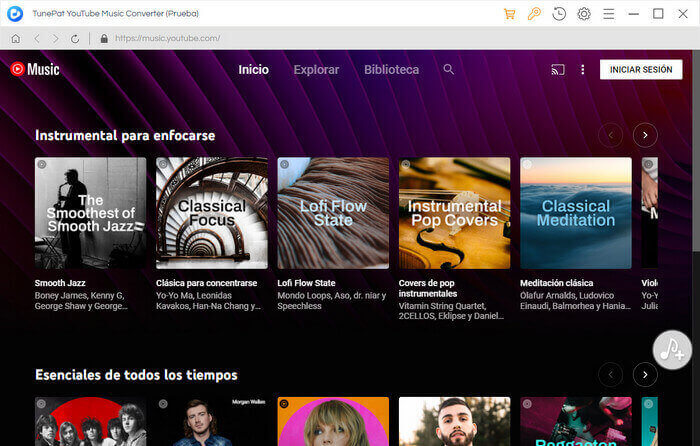Open the Instrumental Pop Covers violin thumbnail

[454, 213]
